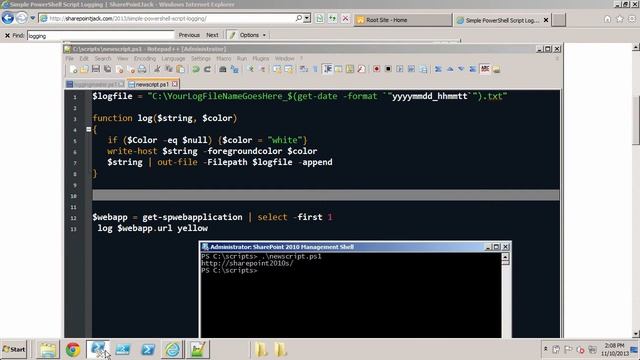The image size is (640, 360).
Task: Open Notepad++ File menu
Action: pyautogui.click(x=69, y=58)
